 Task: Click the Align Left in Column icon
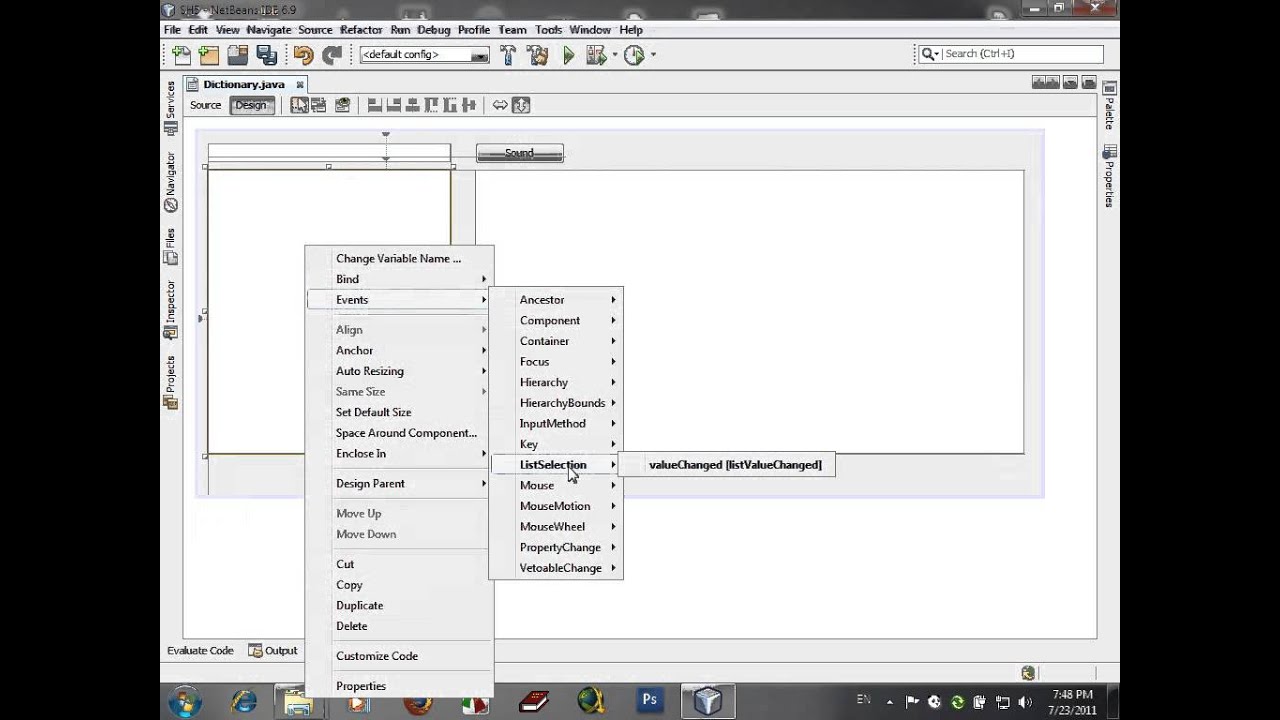click(x=375, y=105)
